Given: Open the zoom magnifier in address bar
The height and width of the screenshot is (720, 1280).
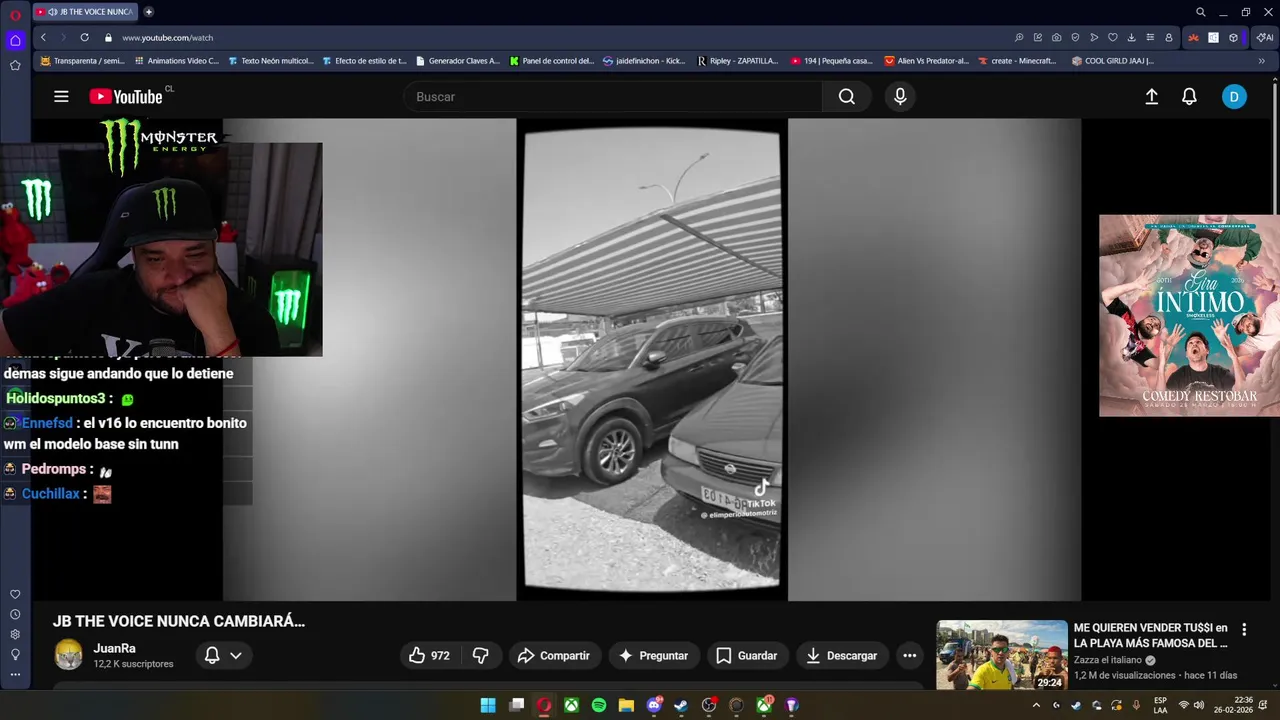Looking at the screenshot, I should (x=1019, y=37).
